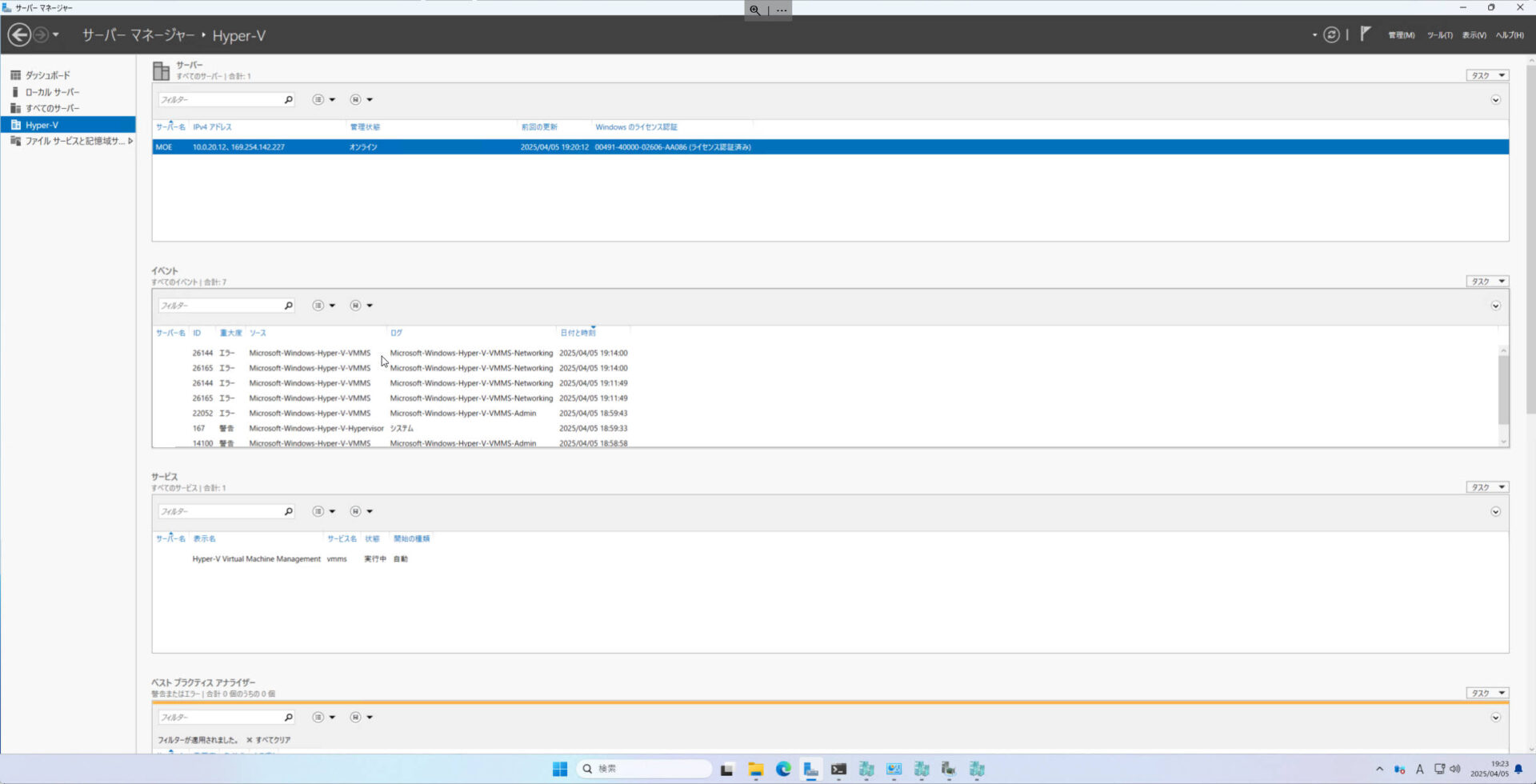Select event 167 Hypervisor warning row
Screen dimensions: 1536x784
(x=825, y=429)
